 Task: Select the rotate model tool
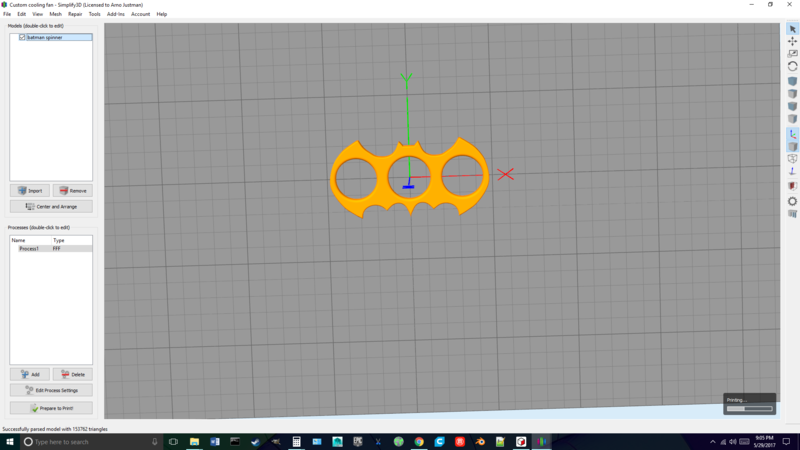[x=792, y=66]
